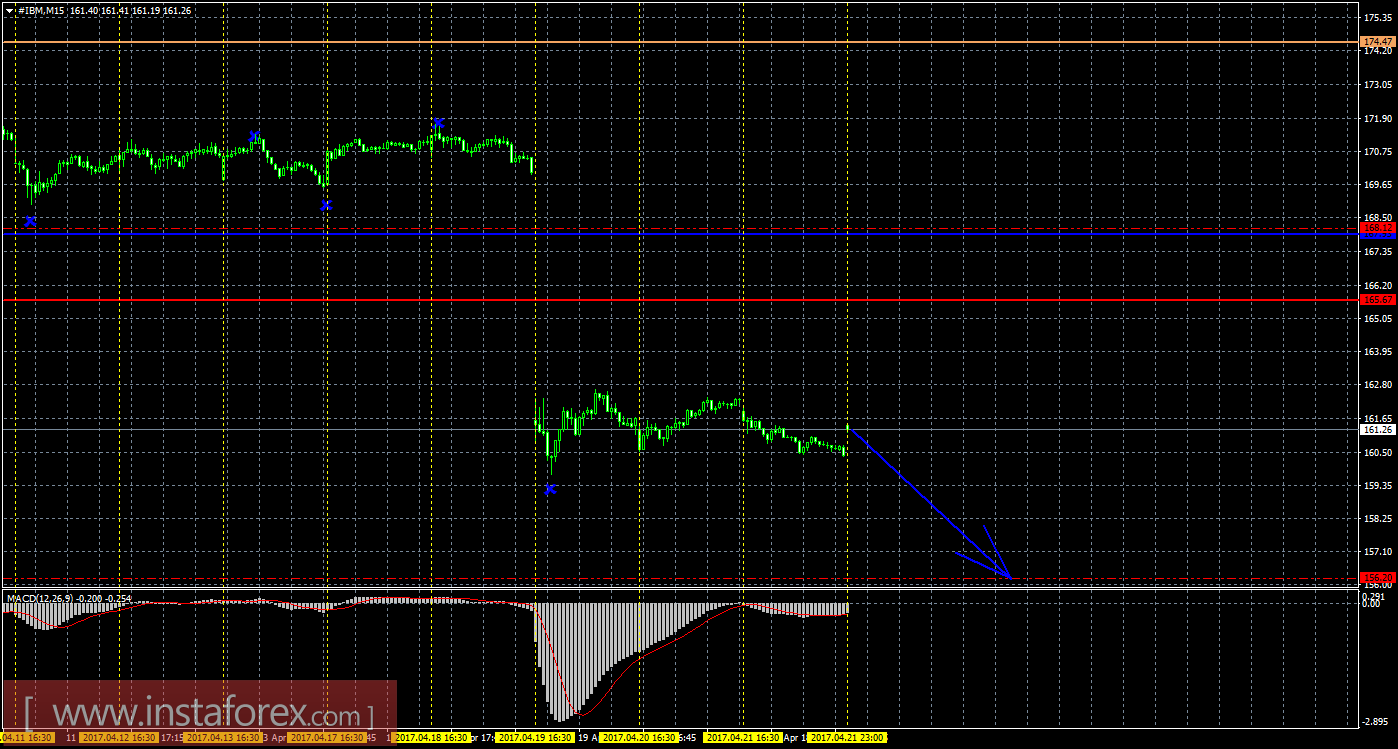Click the #IBM,M15 chart title text

[x=41, y=10]
